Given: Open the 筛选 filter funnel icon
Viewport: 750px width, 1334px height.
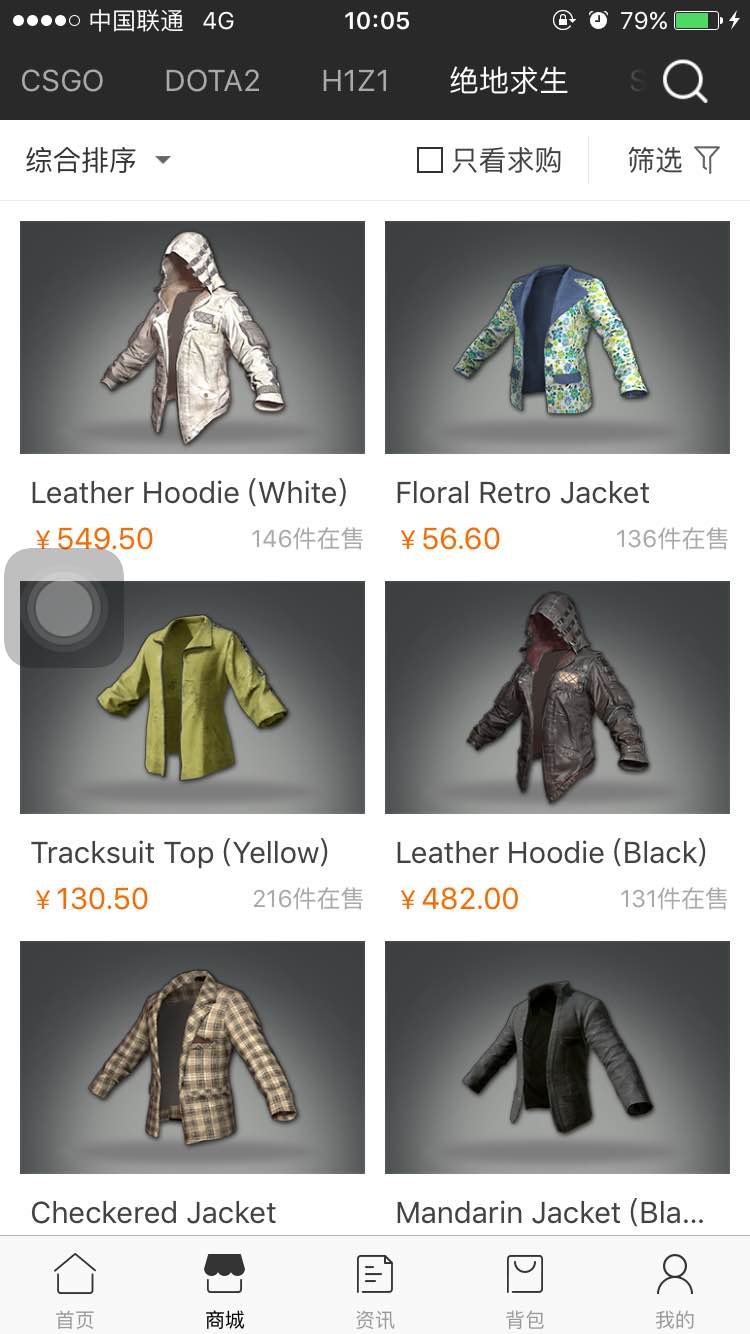Looking at the screenshot, I should coord(707,160).
